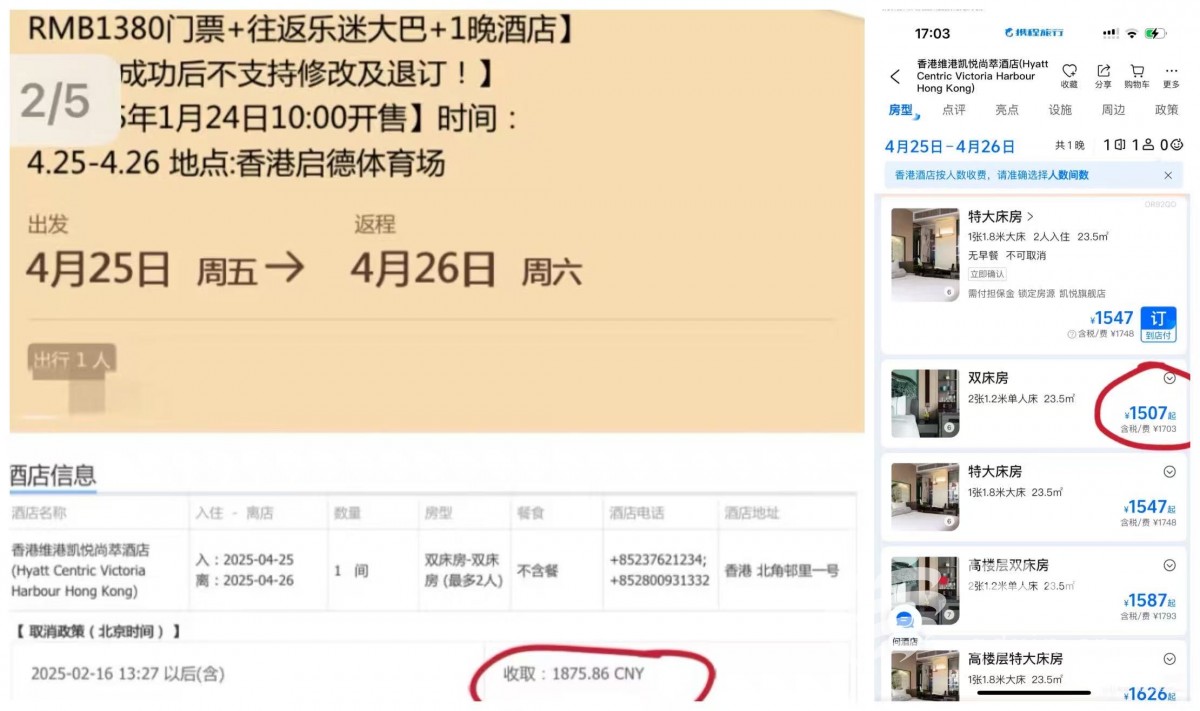Screen dimensions: 1200x711
Task: Tap the 2025-02-16 13:27 以后(含) row
Action: (128, 674)
